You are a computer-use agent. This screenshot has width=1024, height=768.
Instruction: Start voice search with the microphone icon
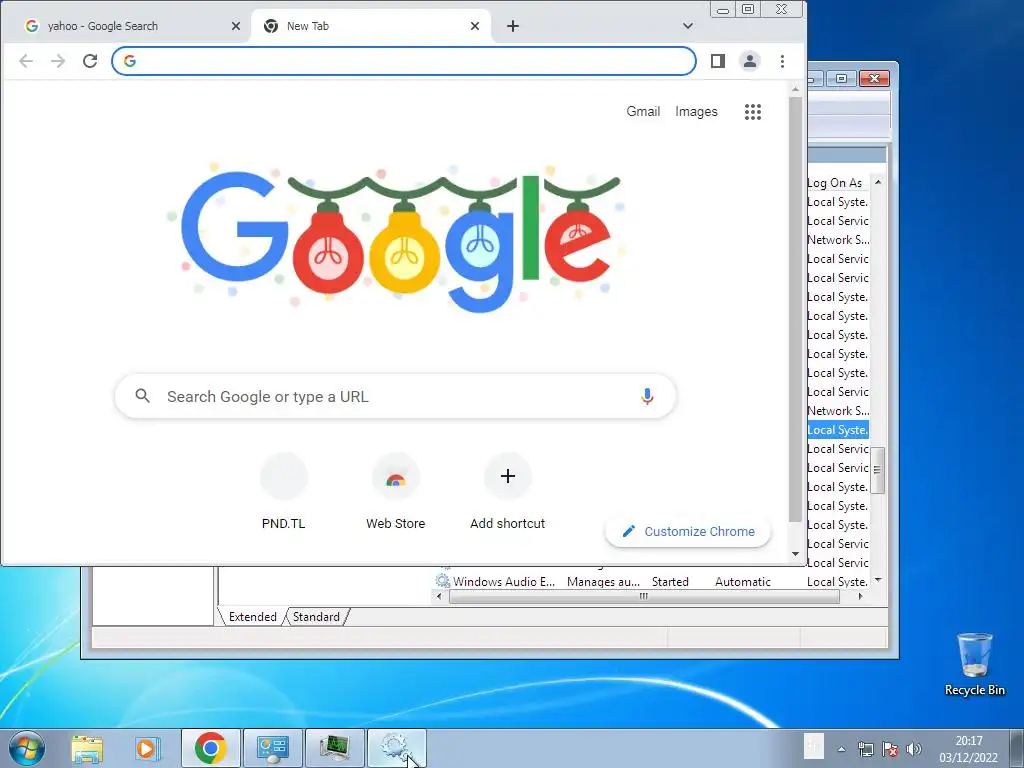coord(647,396)
